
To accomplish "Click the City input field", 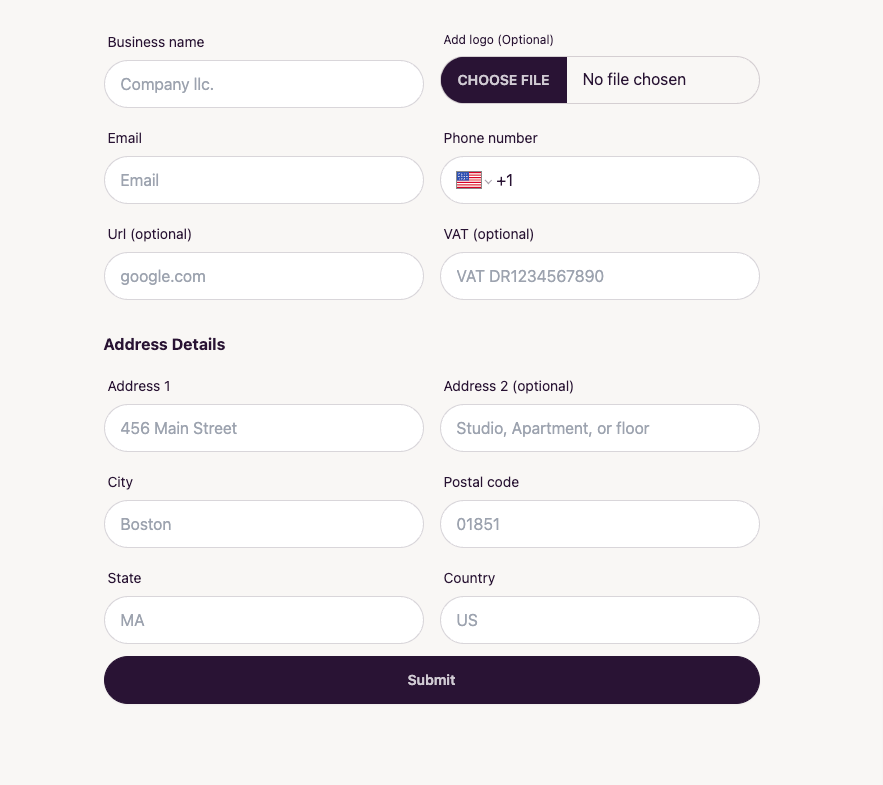I will click(x=264, y=524).
